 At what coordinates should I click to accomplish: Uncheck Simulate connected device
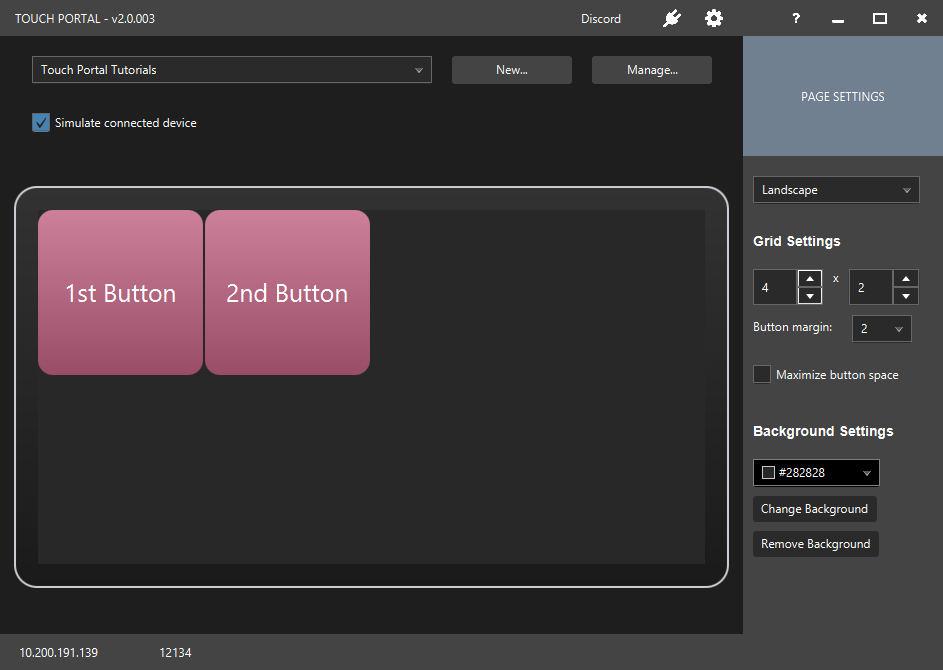coord(41,123)
